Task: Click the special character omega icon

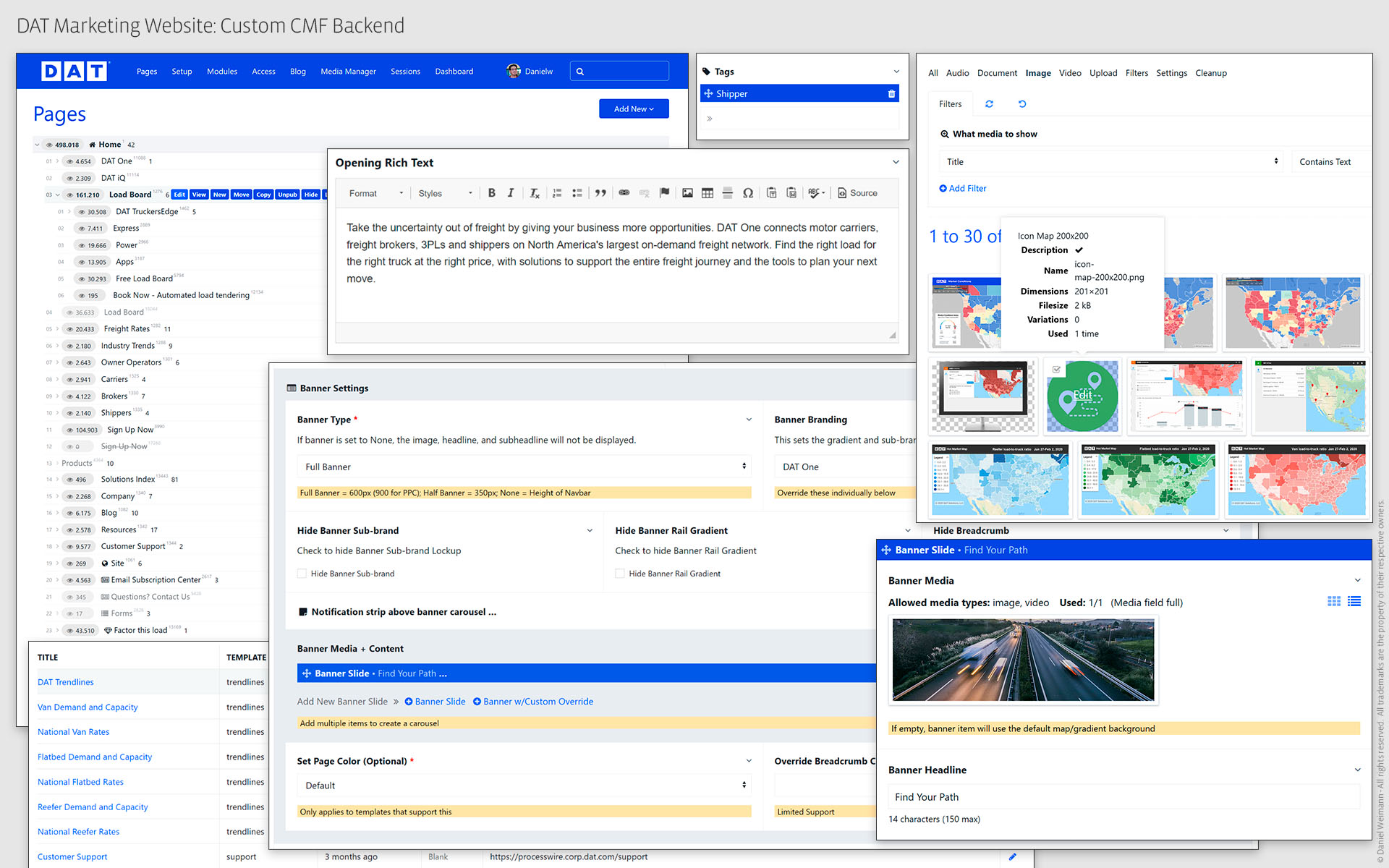Action: (748, 193)
